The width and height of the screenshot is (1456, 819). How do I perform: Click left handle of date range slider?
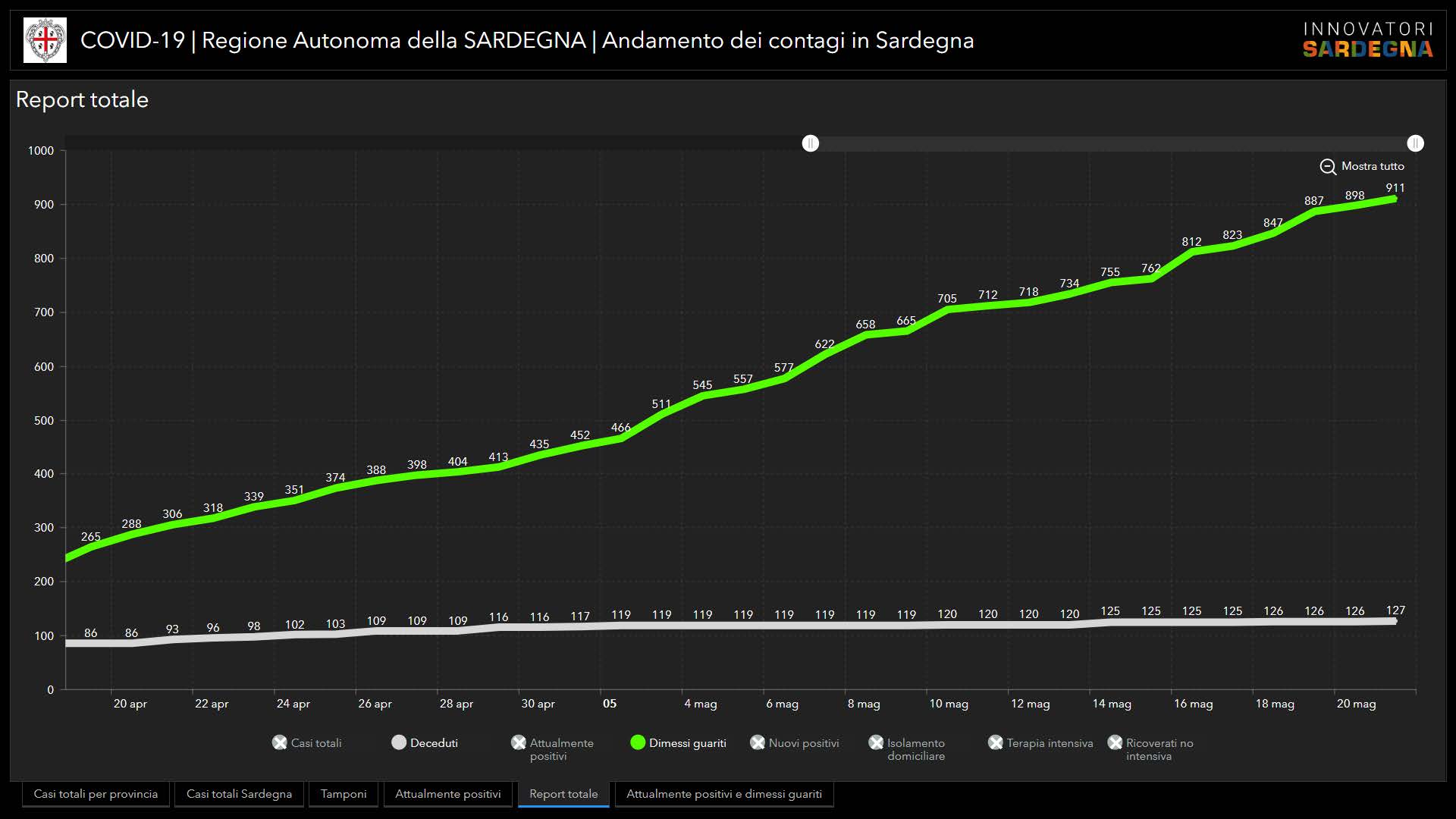tap(811, 143)
